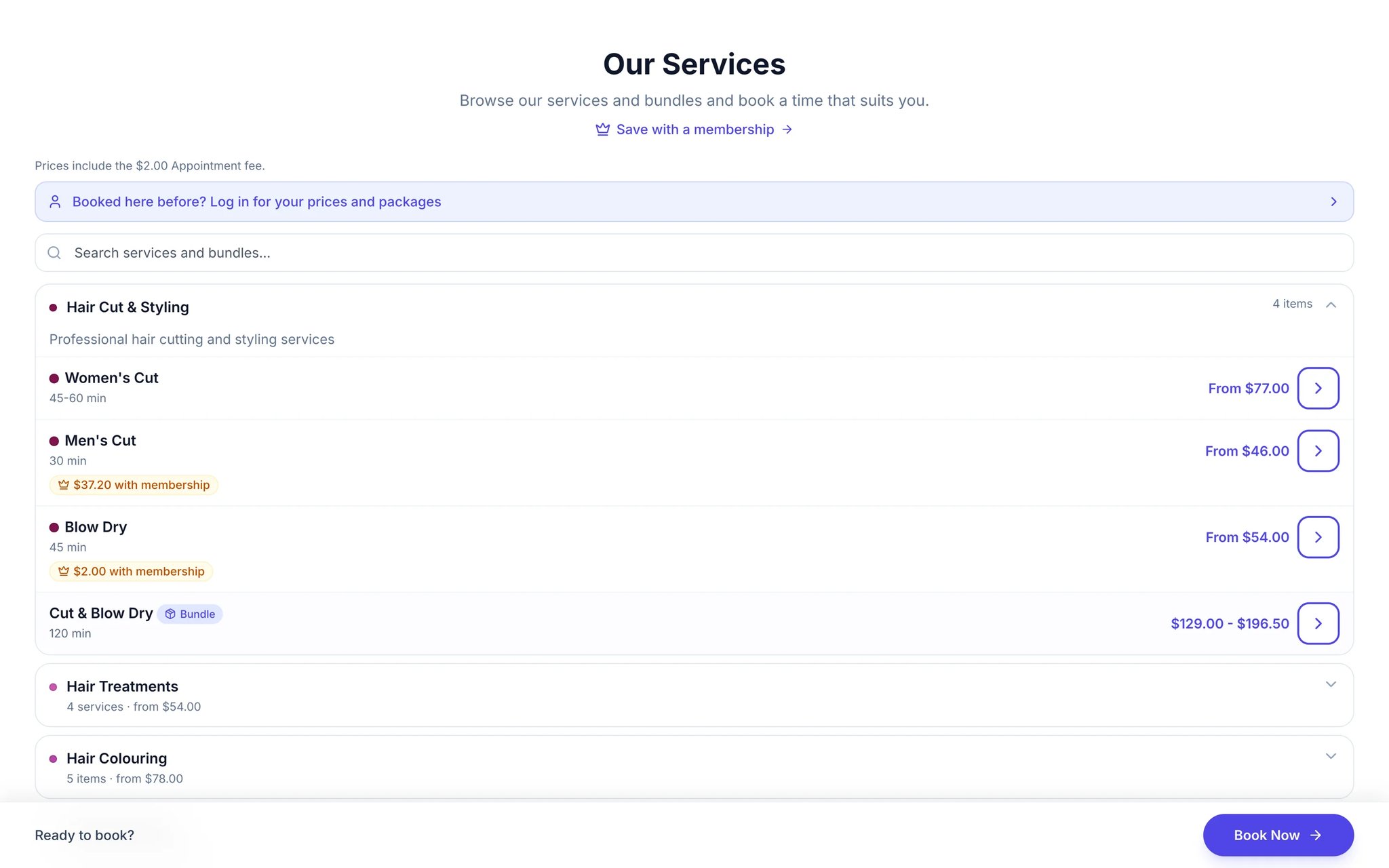Click the chevron at right of login banner
1389x868 pixels.
point(1333,201)
